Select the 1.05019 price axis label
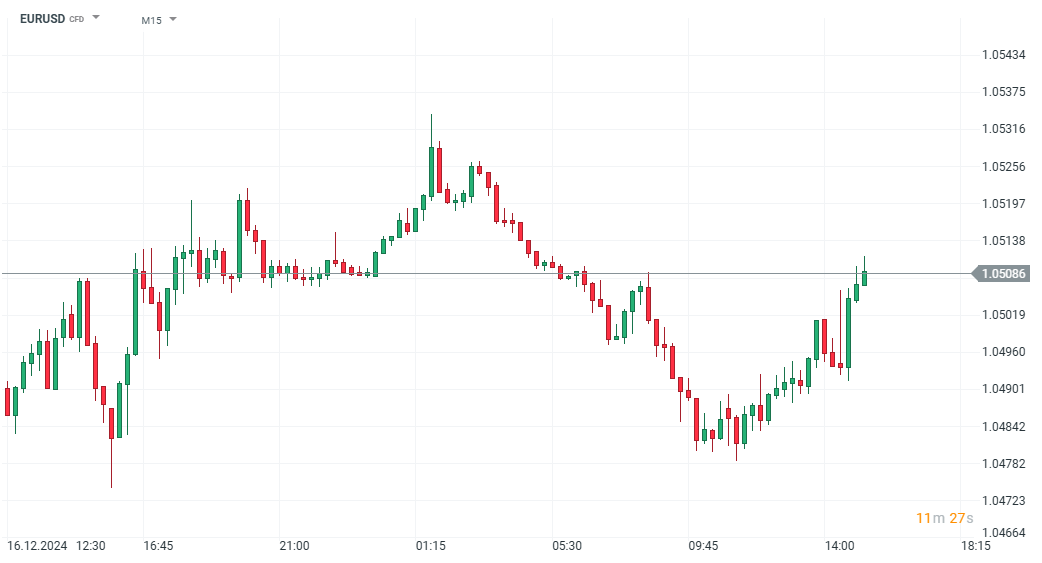This screenshot has width=1042, height=563. click(x=1004, y=315)
